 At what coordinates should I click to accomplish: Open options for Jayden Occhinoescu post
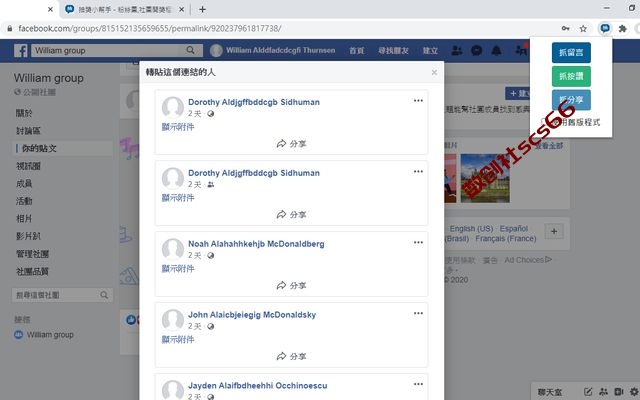tap(418, 384)
